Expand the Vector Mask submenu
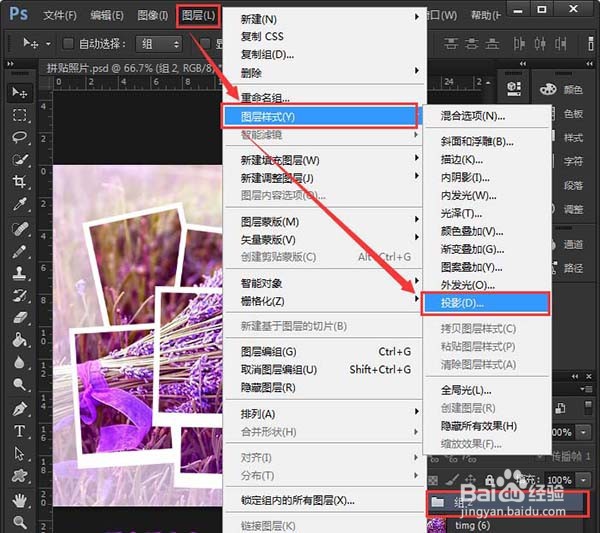 click(416, 237)
